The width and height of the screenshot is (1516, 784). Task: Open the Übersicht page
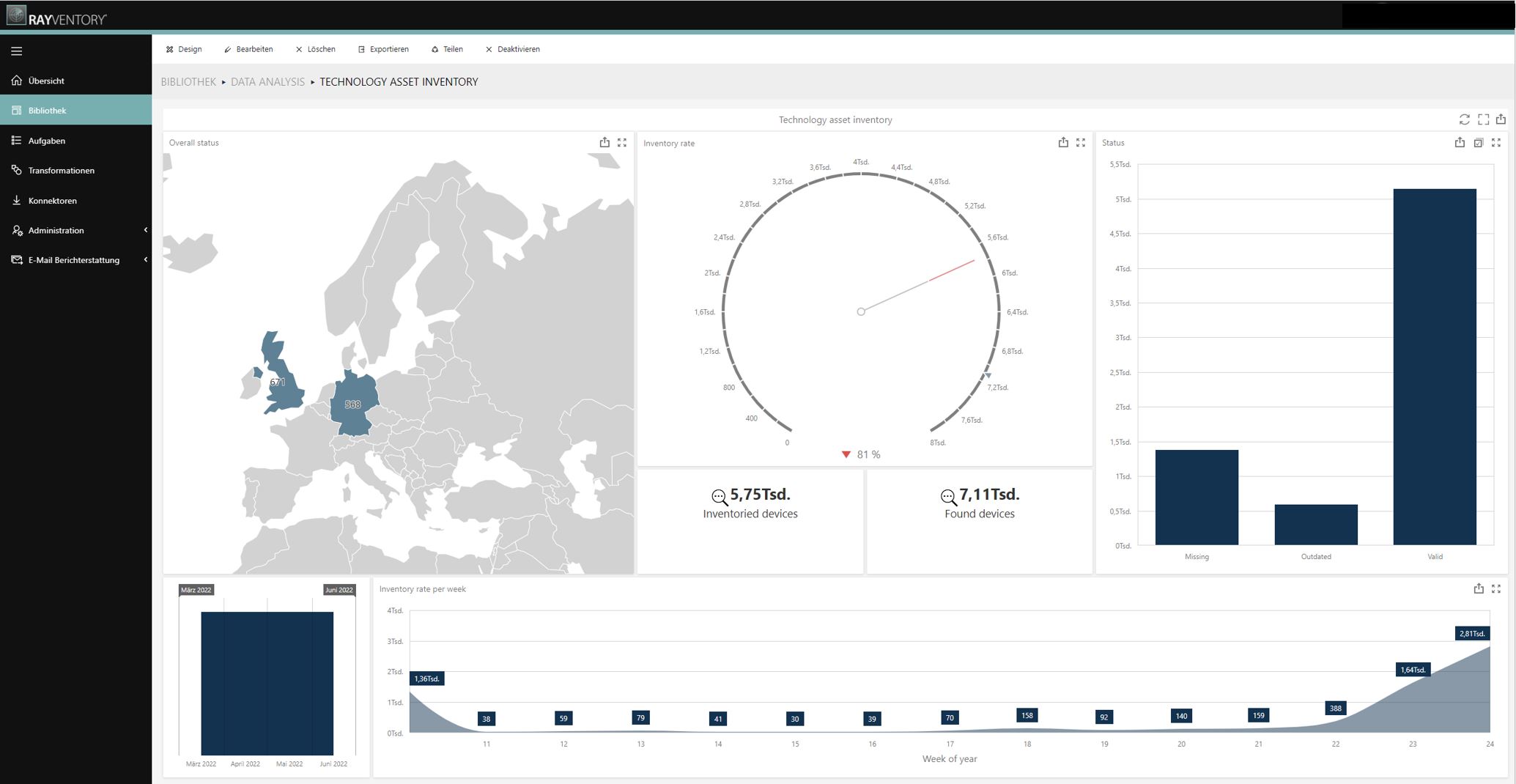click(46, 81)
